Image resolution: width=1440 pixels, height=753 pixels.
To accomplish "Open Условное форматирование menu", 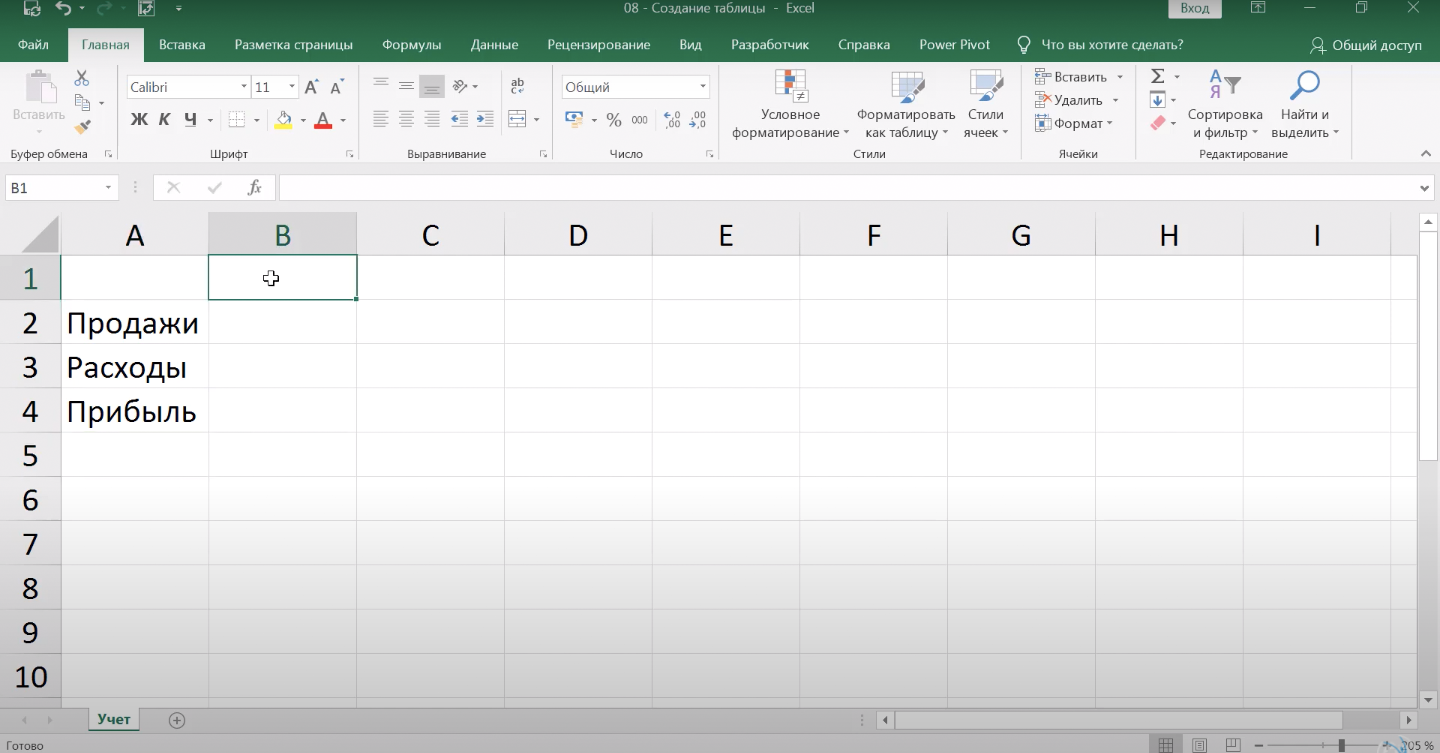I will click(790, 106).
